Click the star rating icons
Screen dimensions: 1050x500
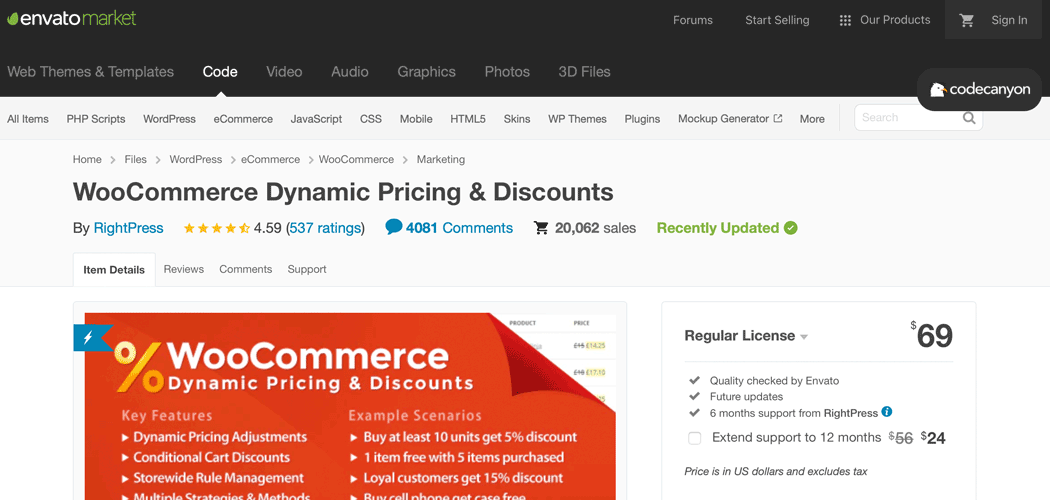(x=216, y=228)
